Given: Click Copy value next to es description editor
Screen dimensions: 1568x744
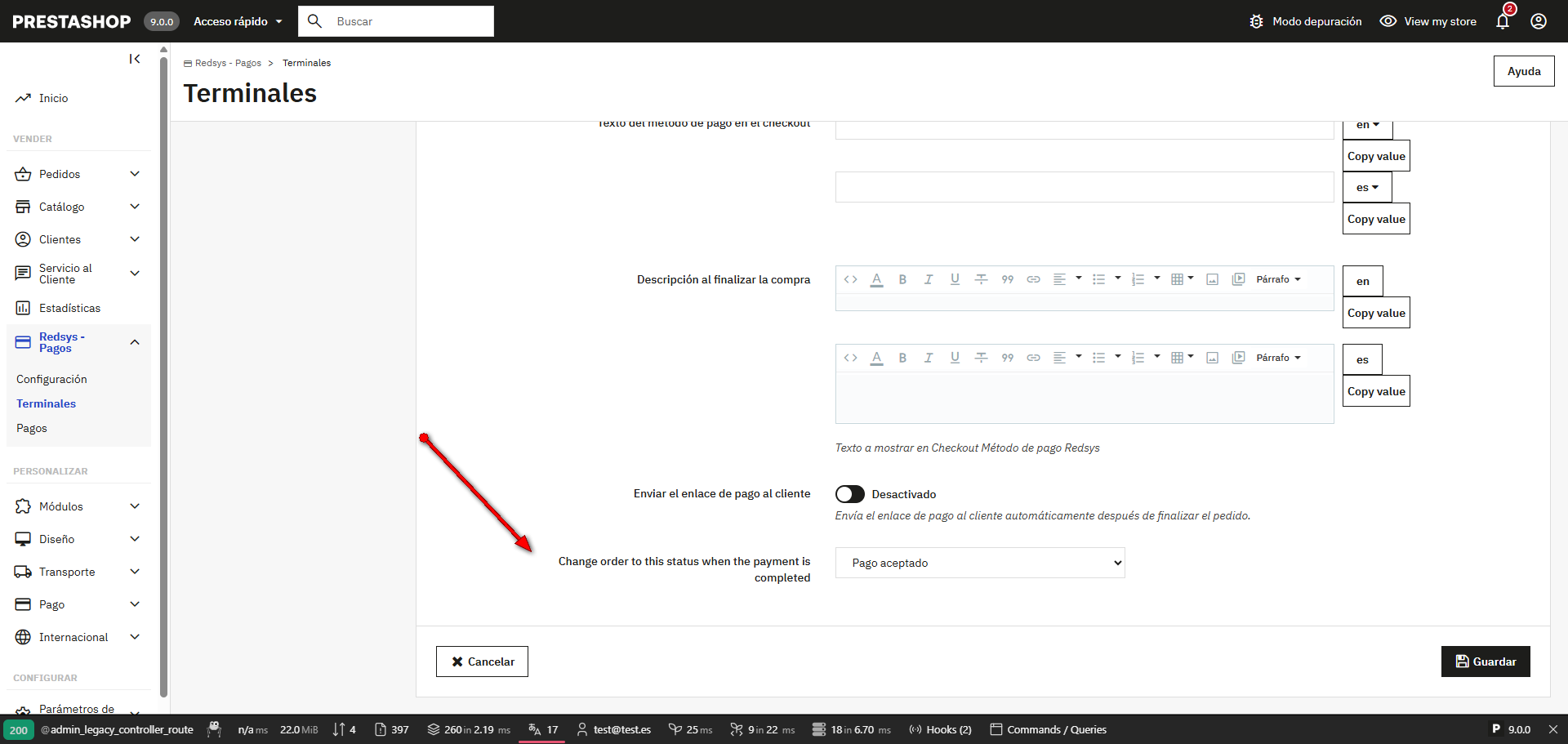Looking at the screenshot, I should 1376,391.
